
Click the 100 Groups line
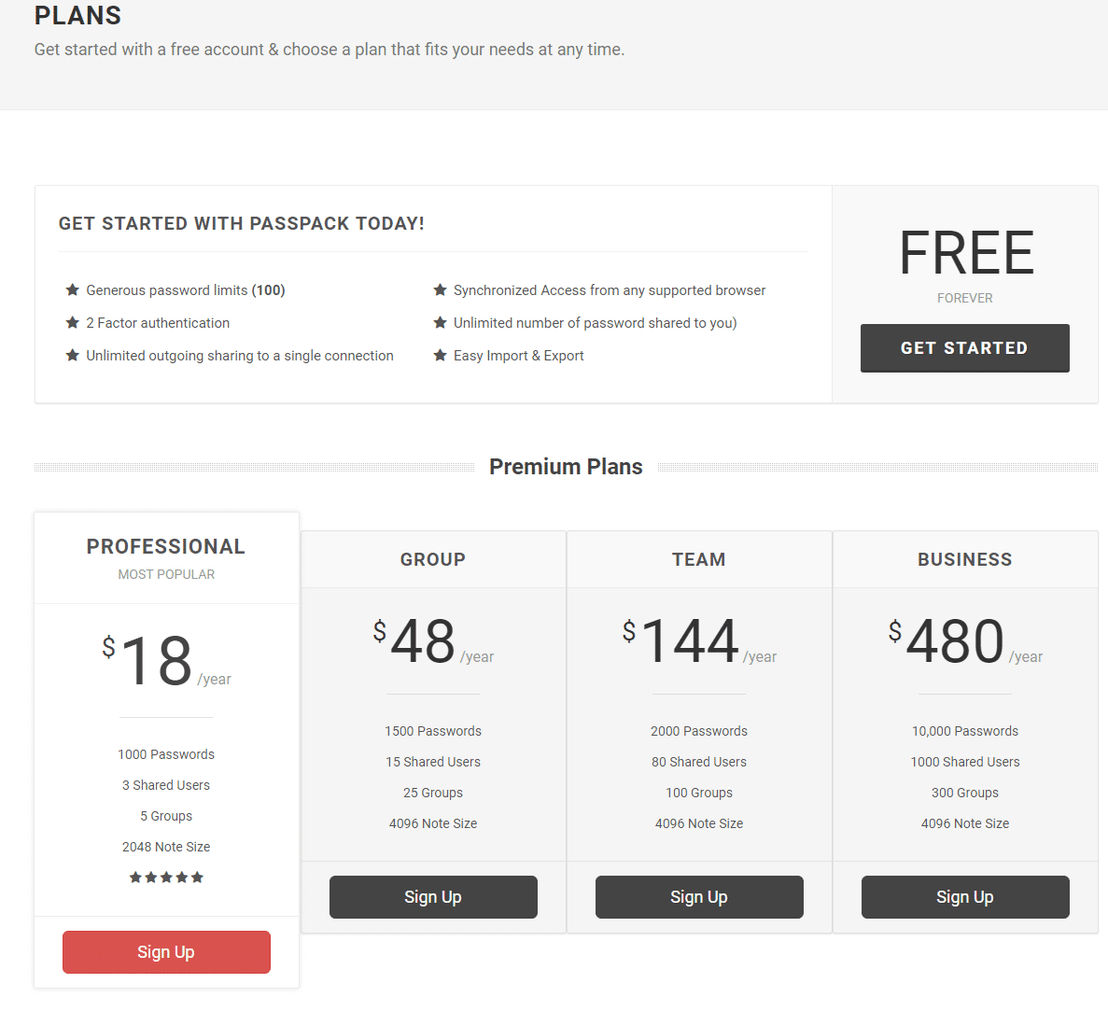699,792
